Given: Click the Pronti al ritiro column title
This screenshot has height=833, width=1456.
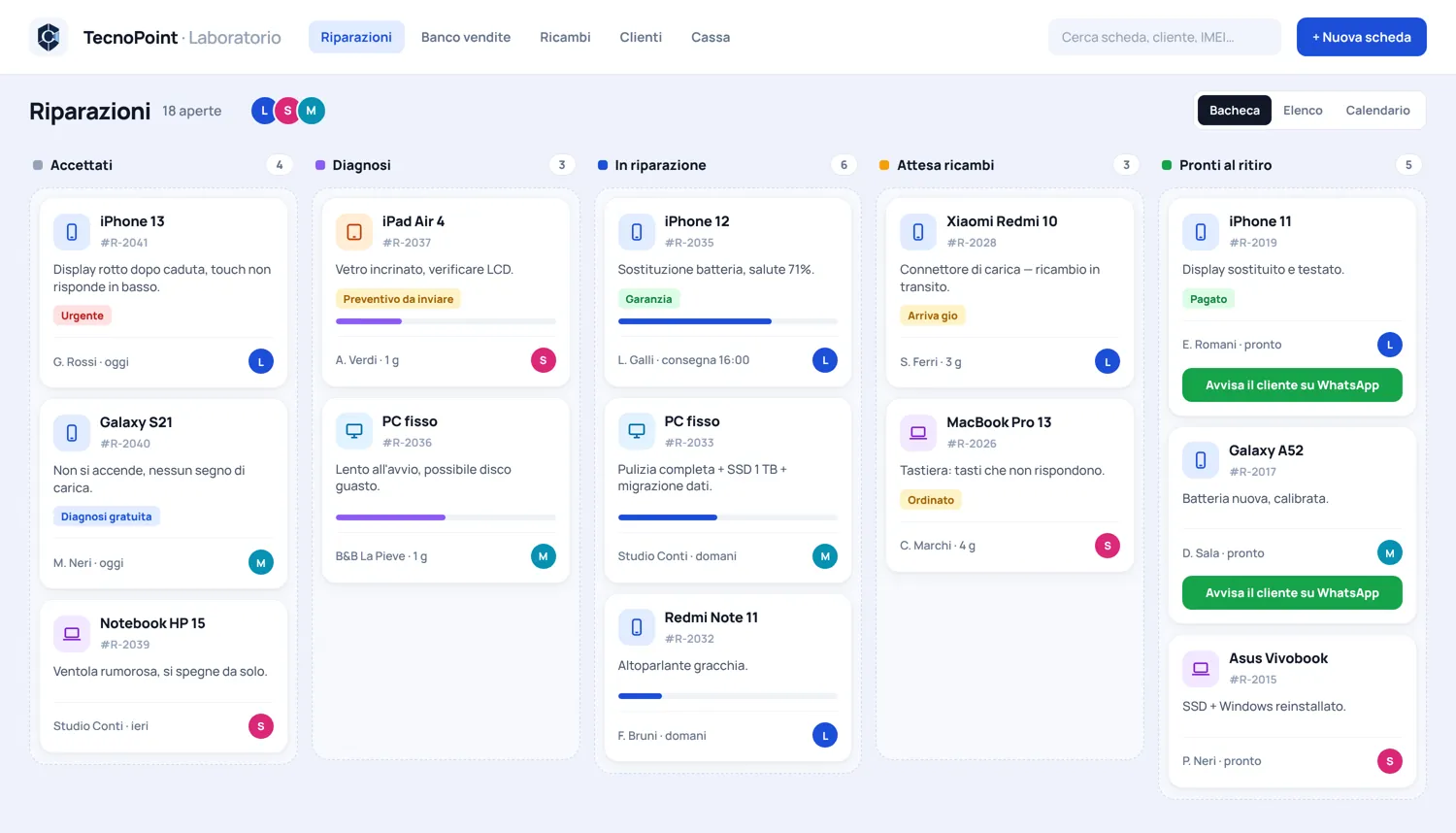Looking at the screenshot, I should pos(1225,165).
